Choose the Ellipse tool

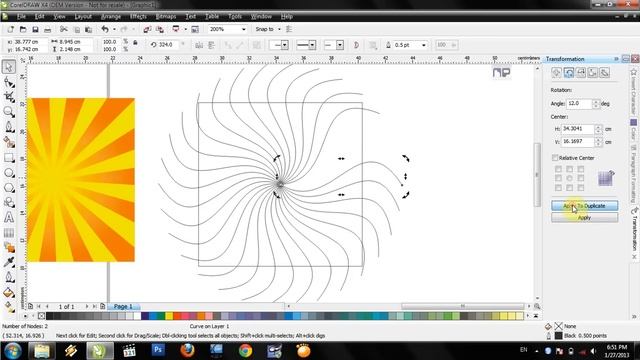[9, 173]
